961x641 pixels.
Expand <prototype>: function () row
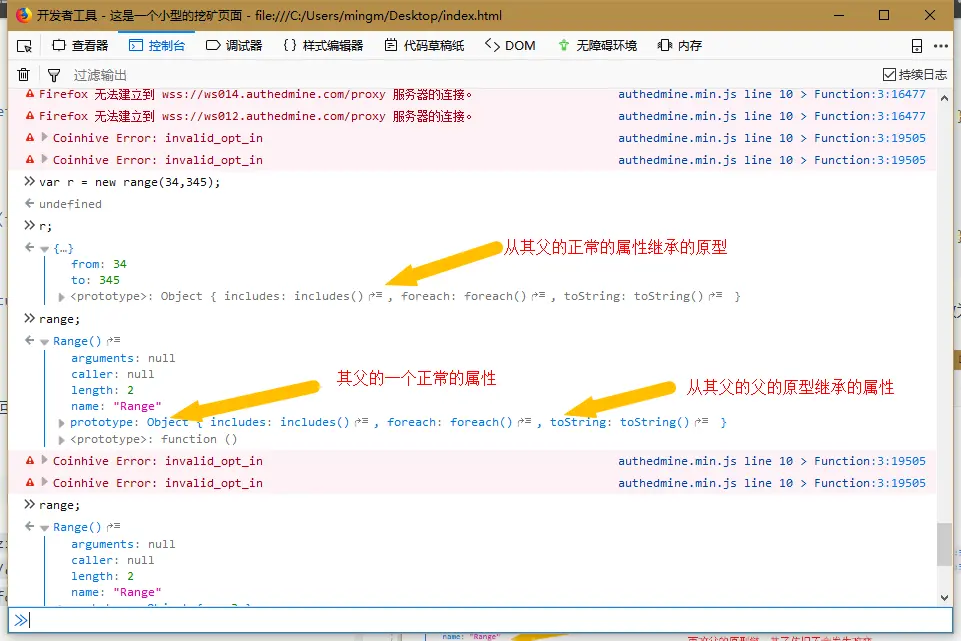click(x=61, y=440)
